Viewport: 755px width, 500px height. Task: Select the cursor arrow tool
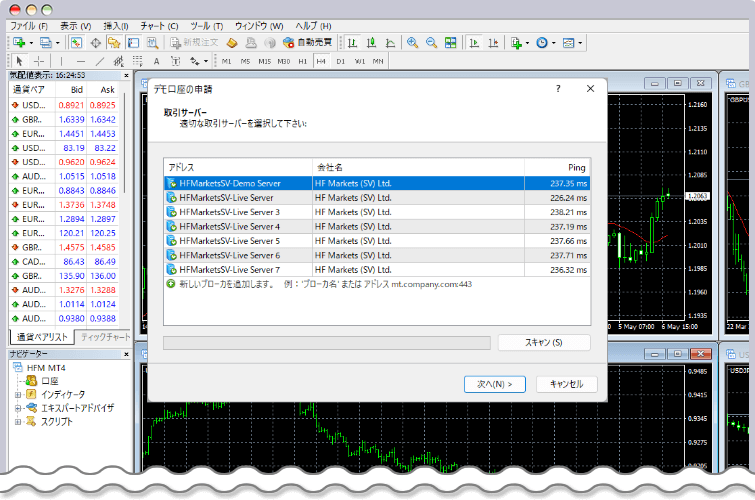point(19,61)
